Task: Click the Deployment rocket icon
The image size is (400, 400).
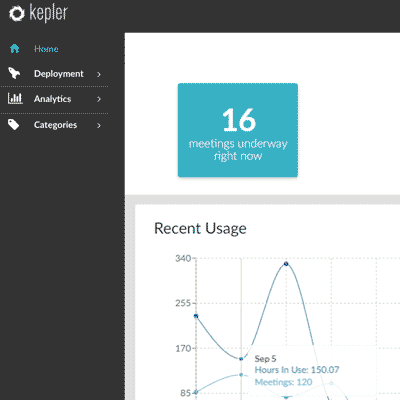Action: 14,73
